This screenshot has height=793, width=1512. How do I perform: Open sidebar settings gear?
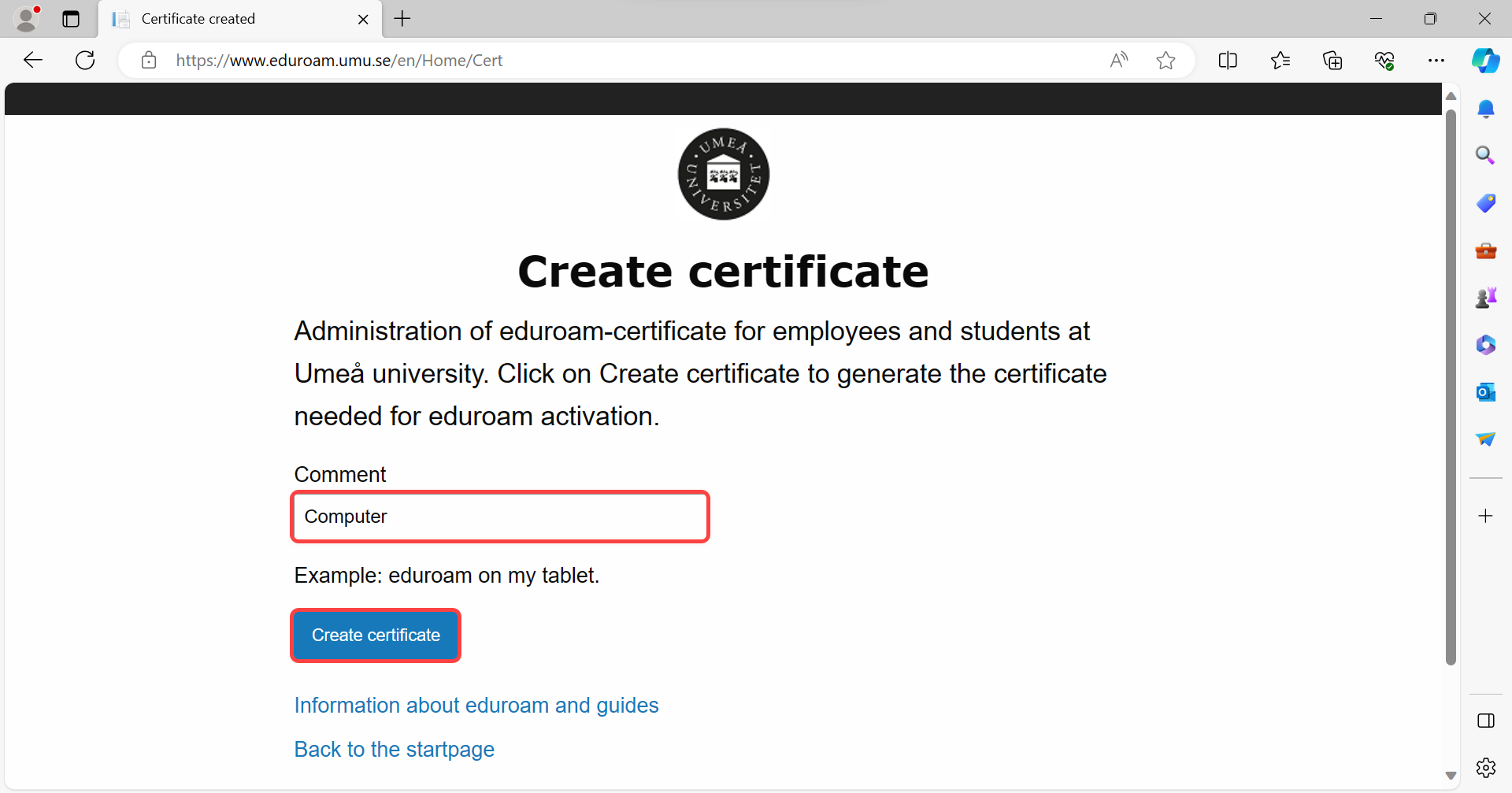(1485, 767)
